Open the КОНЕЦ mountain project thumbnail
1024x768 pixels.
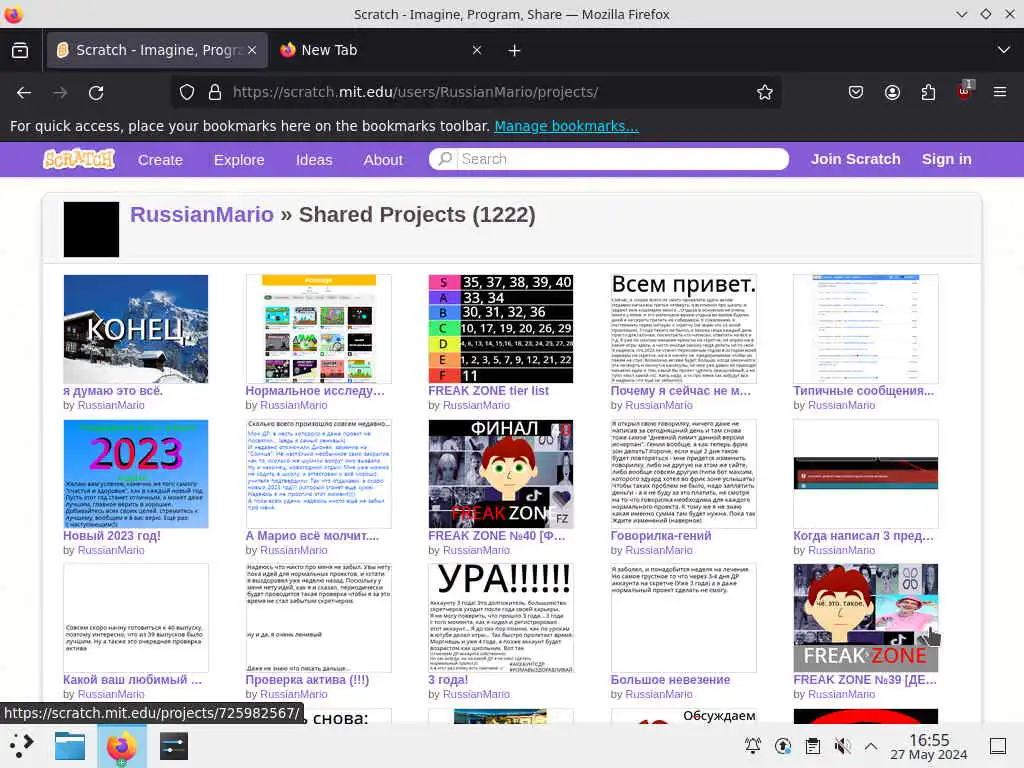(136, 328)
